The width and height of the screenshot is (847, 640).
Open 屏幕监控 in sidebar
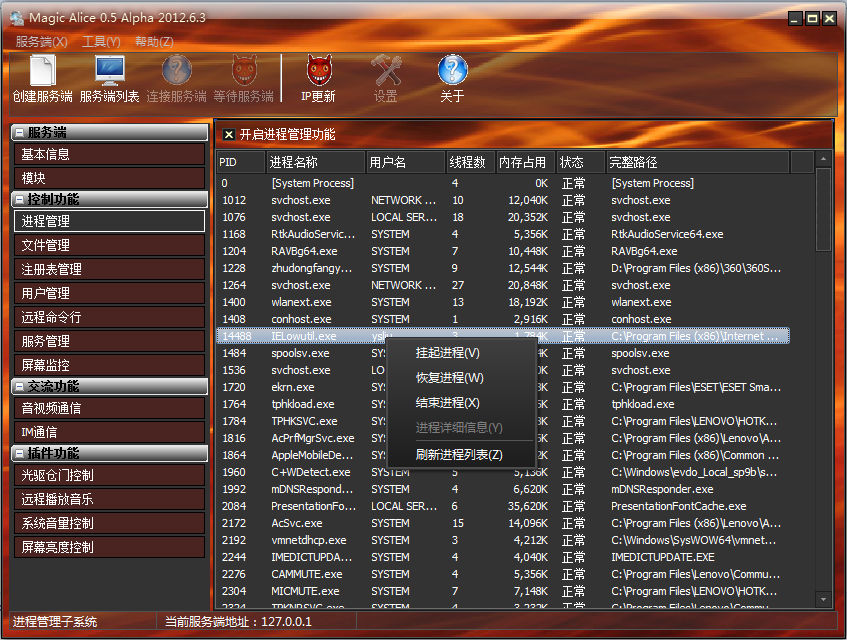pos(109,365)
